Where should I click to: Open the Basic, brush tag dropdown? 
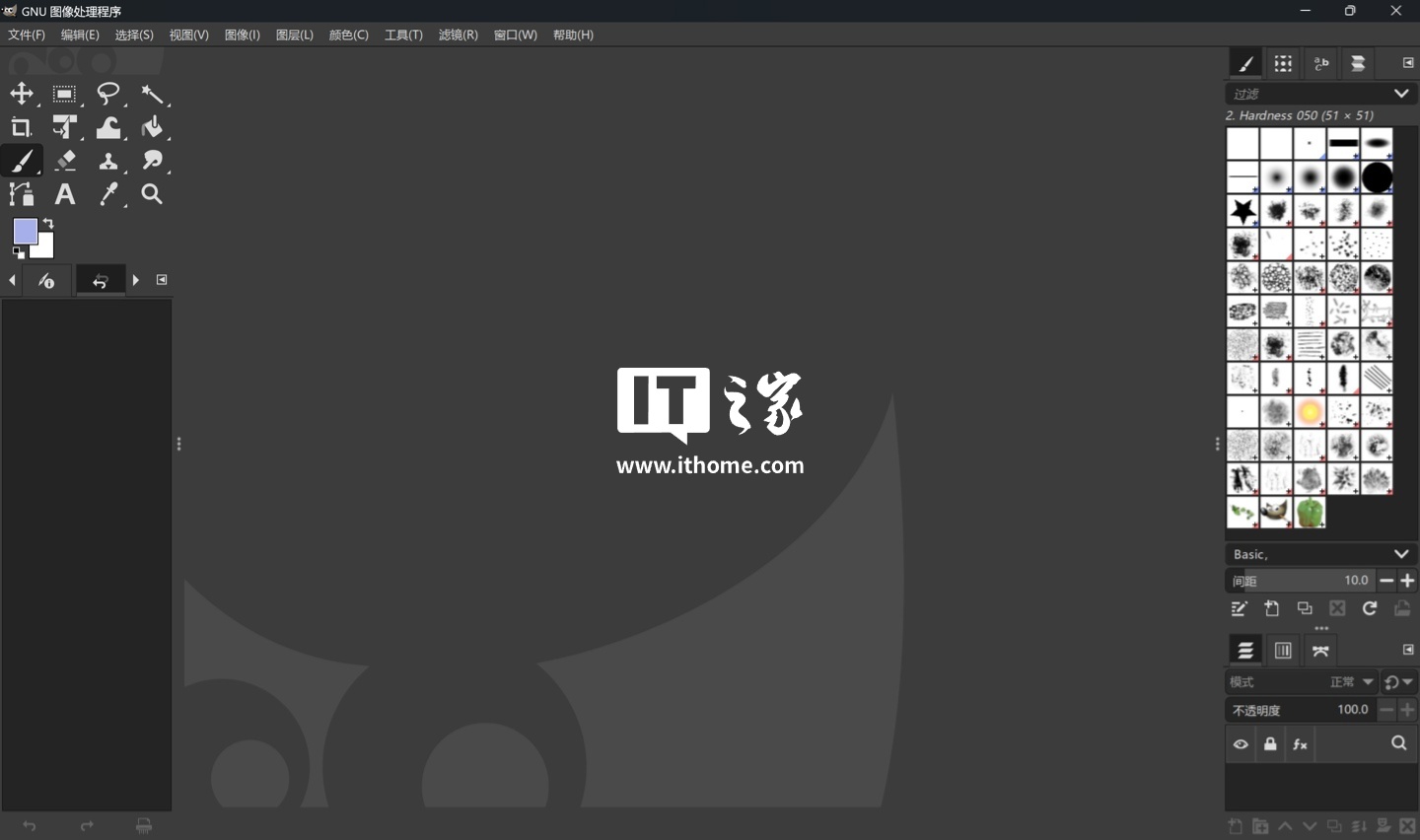tap(1320, 554)
